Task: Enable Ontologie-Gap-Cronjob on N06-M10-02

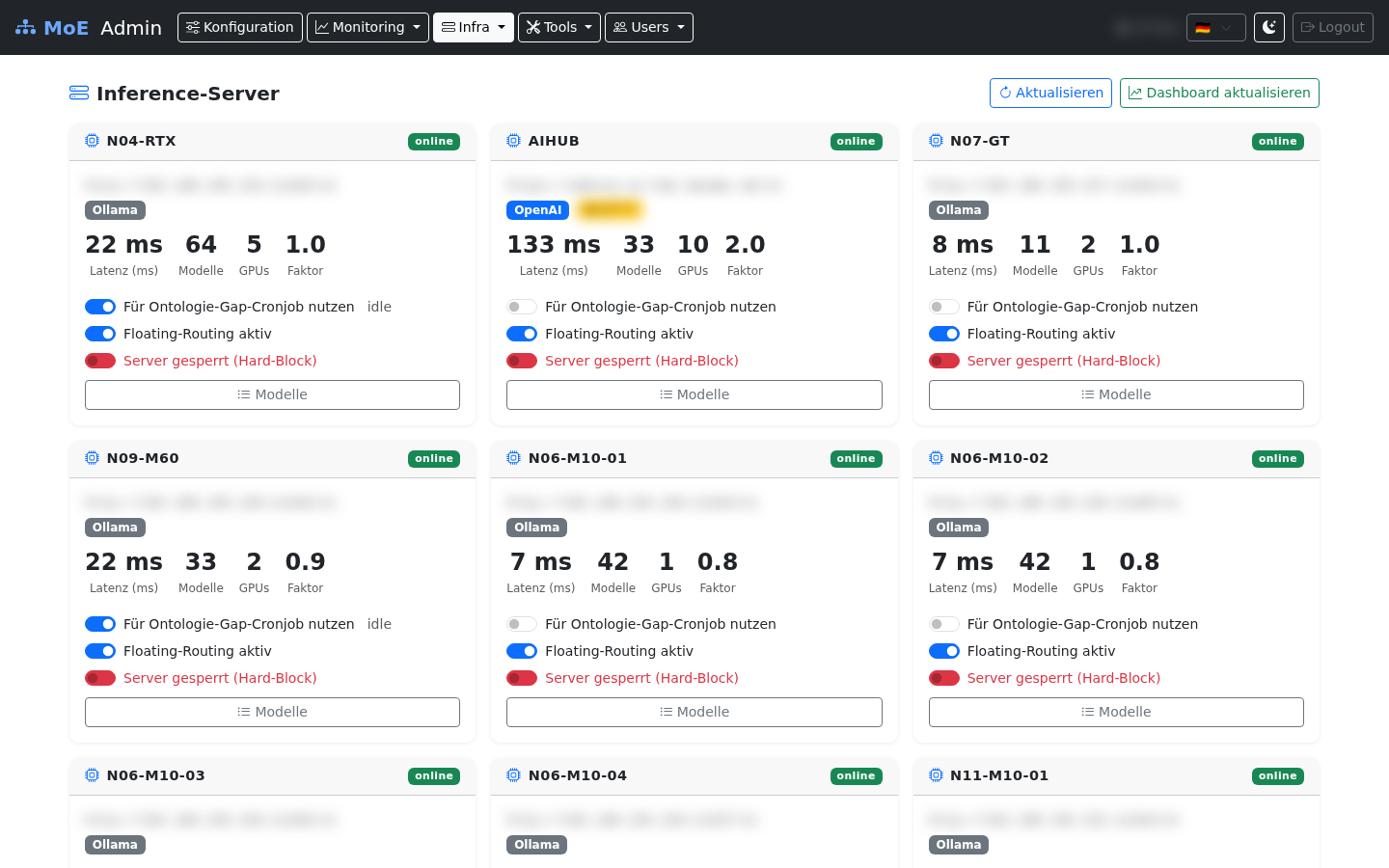Action: (944, 624)
